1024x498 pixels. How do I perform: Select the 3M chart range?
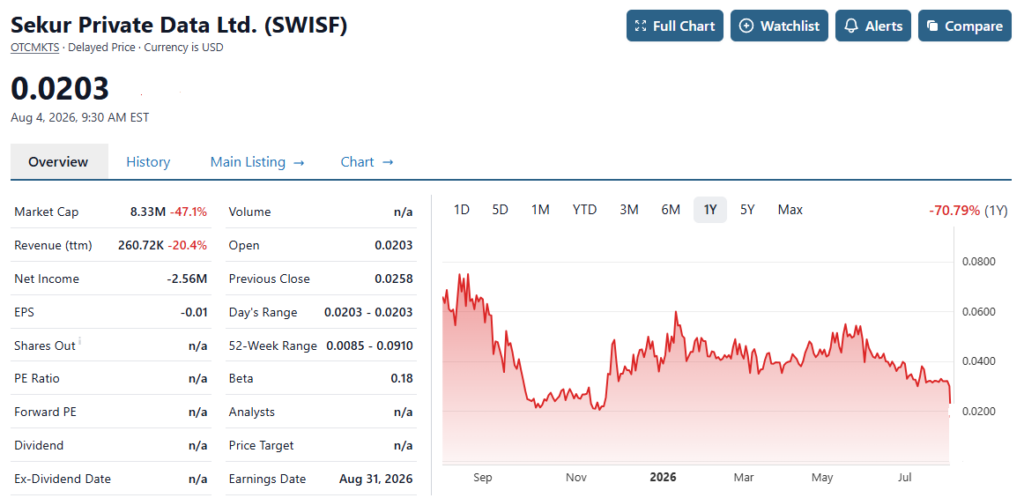pyautogui.click(x=629, y=210)
